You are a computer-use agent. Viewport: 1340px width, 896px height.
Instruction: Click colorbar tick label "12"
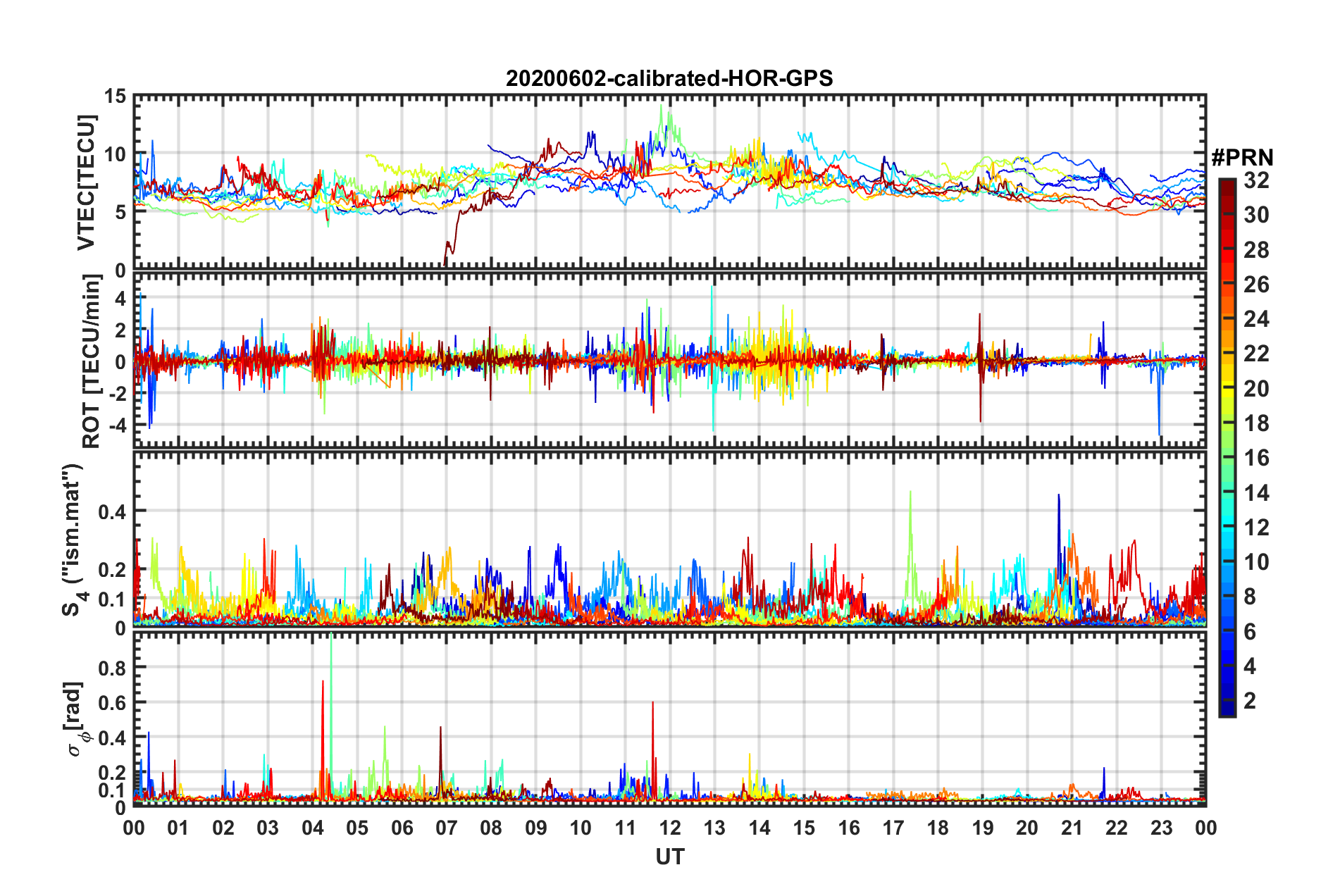tap(1256, 528)
